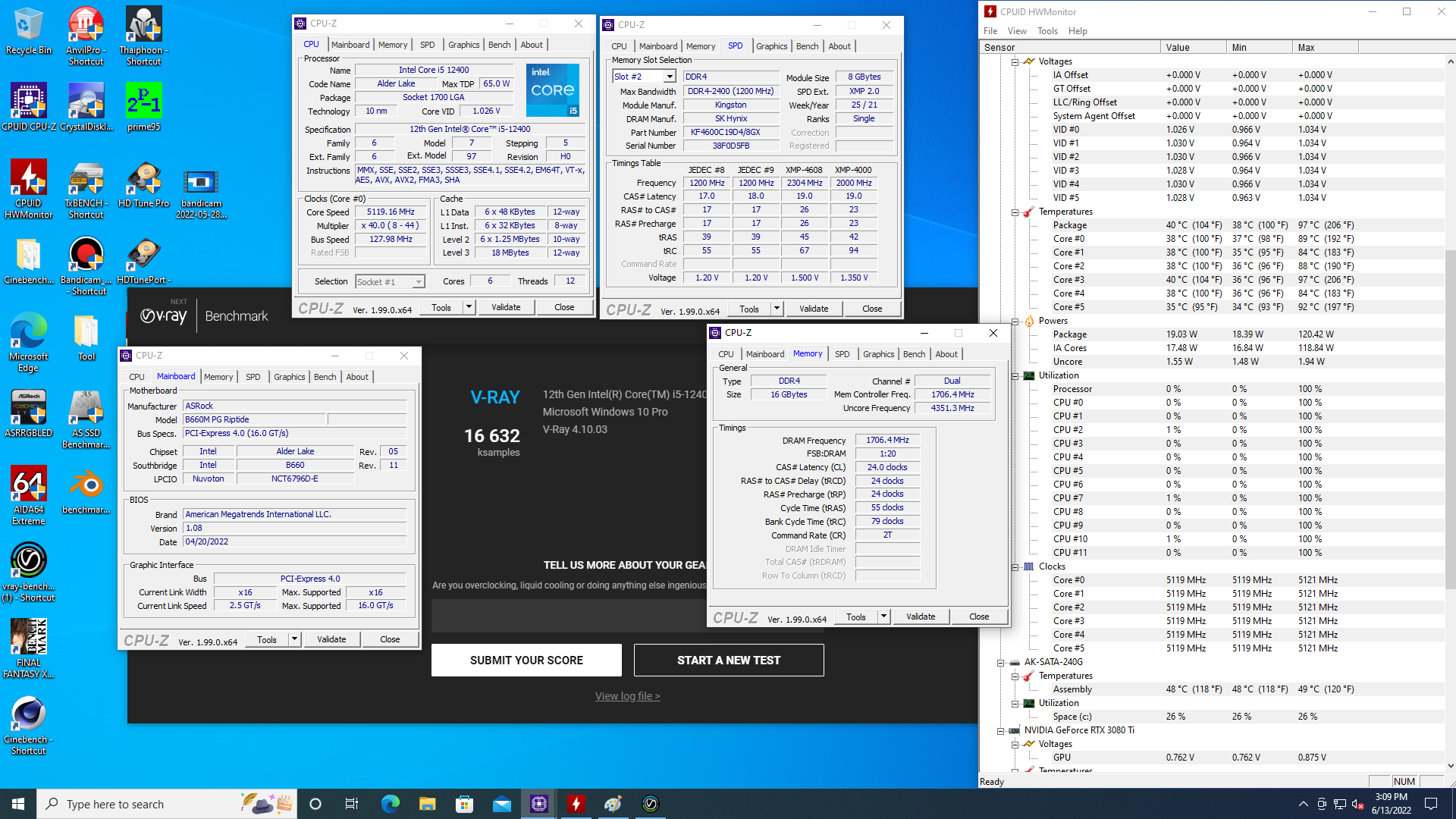
Task: Click Validate in the CPU-Z Memory window
Action: coord(921,617)
